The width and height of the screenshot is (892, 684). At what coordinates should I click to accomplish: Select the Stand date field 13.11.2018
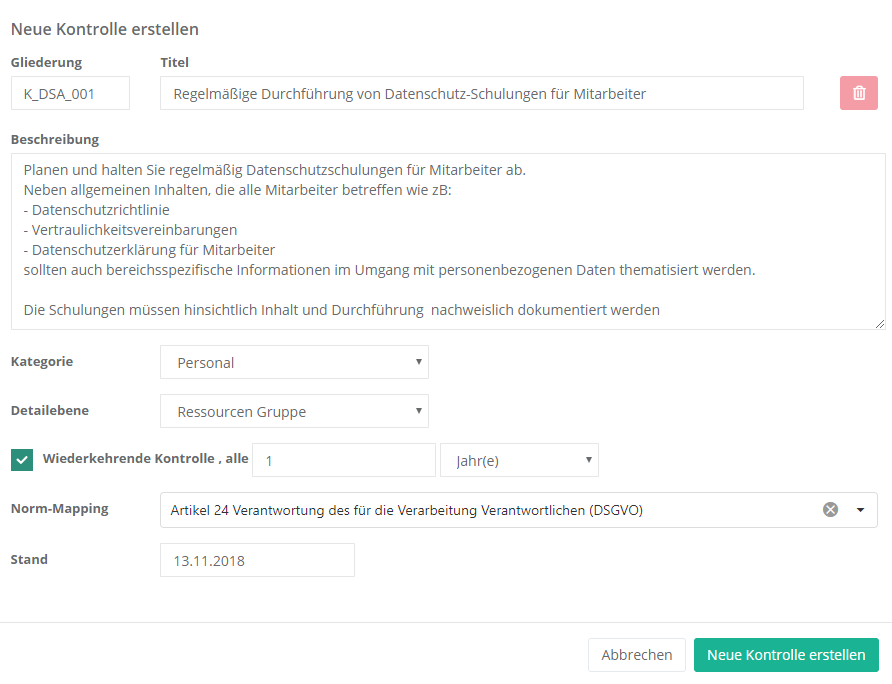click(x=257, y=560)
